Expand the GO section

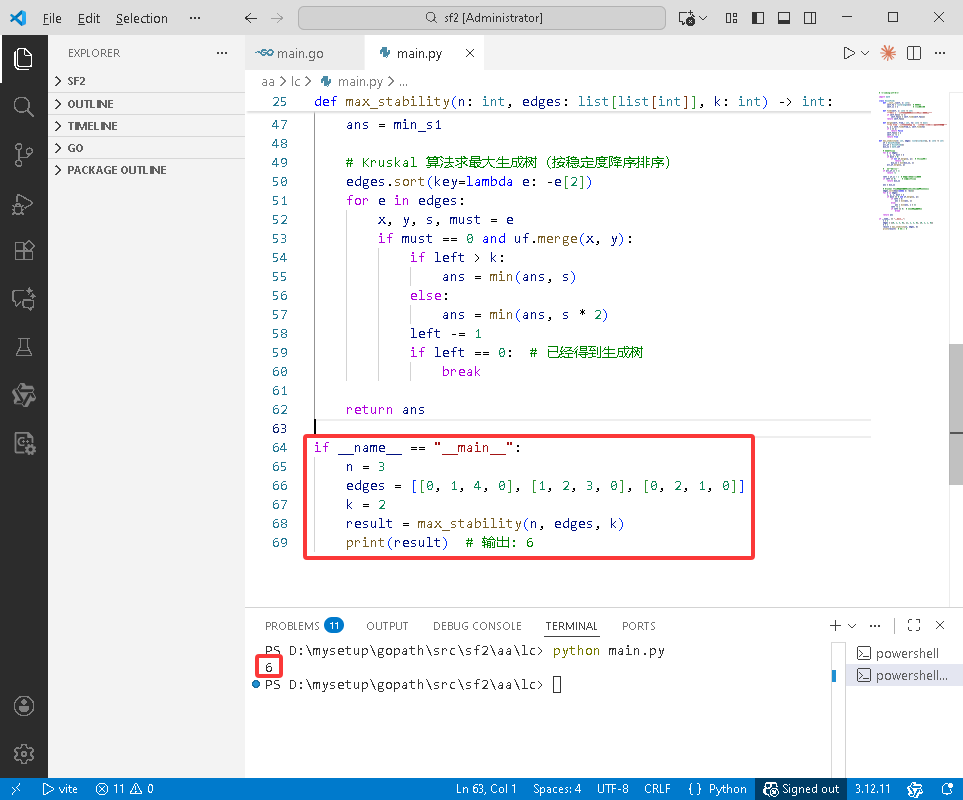(146, 148)
